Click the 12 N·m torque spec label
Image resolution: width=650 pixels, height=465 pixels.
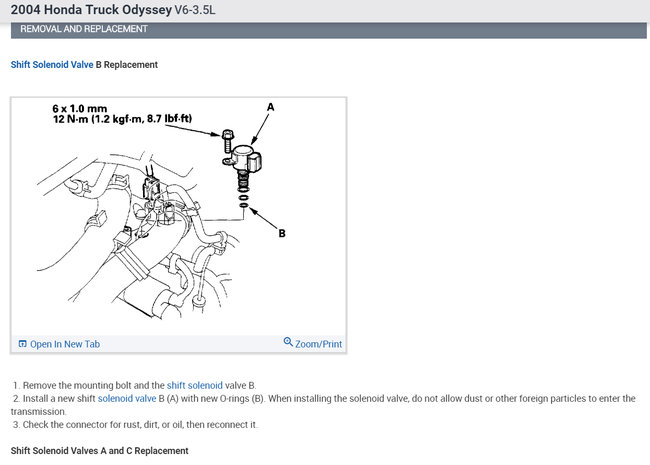tap(122, 119)
